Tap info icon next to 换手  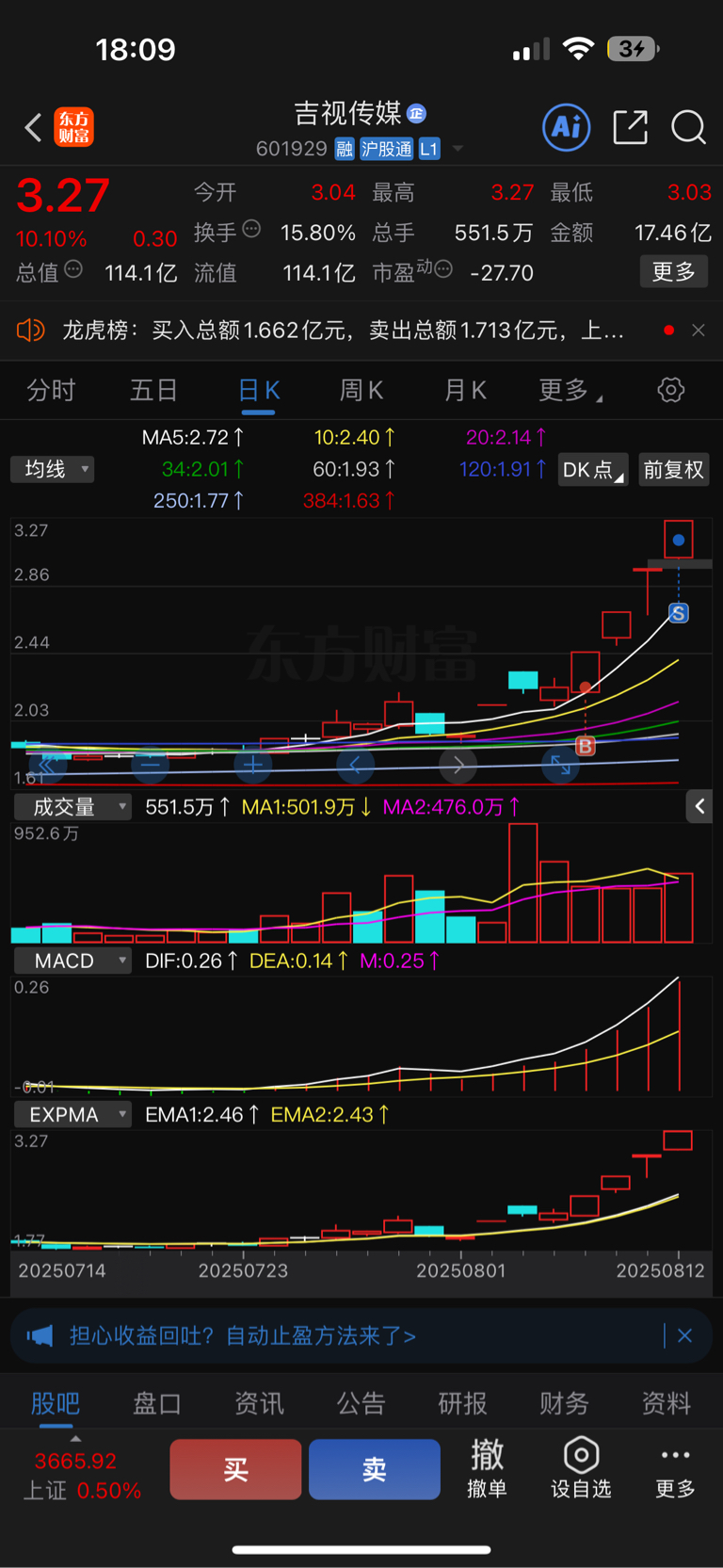pos(251,229)
